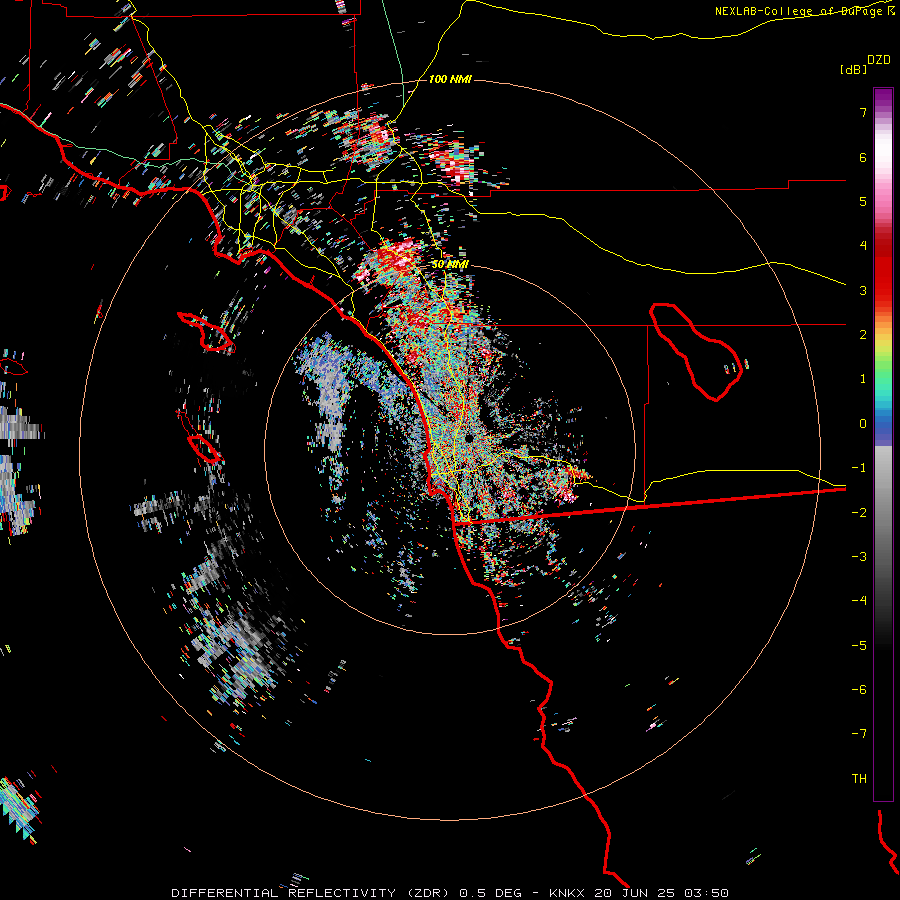Click the 4 dB scale label
The height and width of the screenshot is (900, 900).
pyautogui.click(x=863, y=246)
